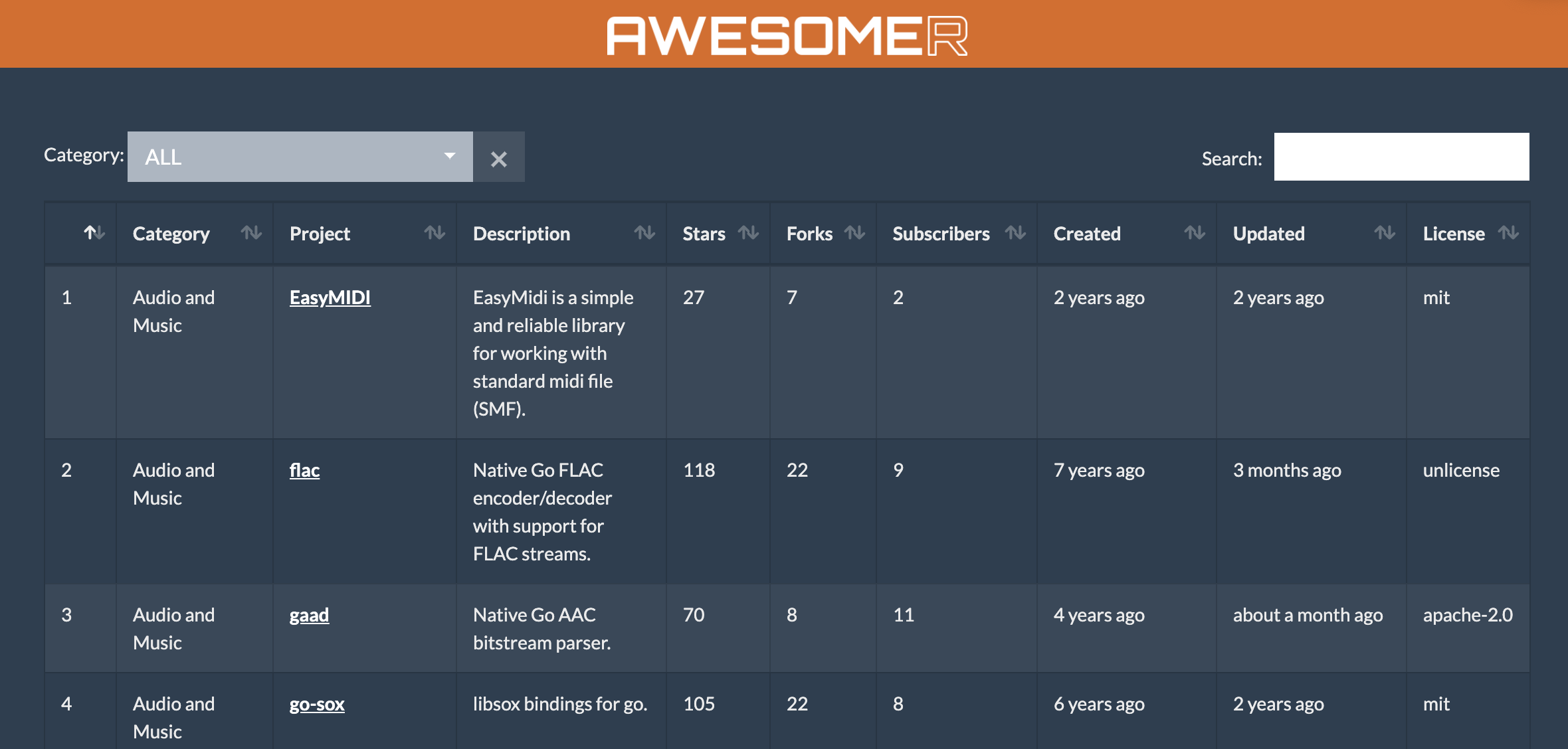Open the gaad project link
1568x749 pixels.
click(x=309, y=615)
